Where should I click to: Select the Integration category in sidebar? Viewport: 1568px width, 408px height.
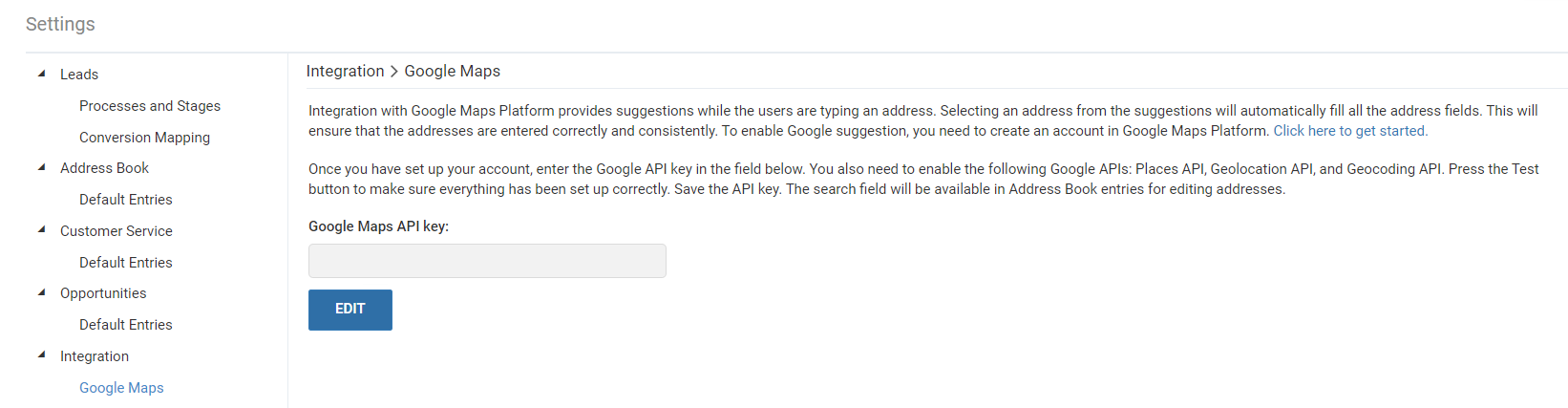click(x=95, y=356)
